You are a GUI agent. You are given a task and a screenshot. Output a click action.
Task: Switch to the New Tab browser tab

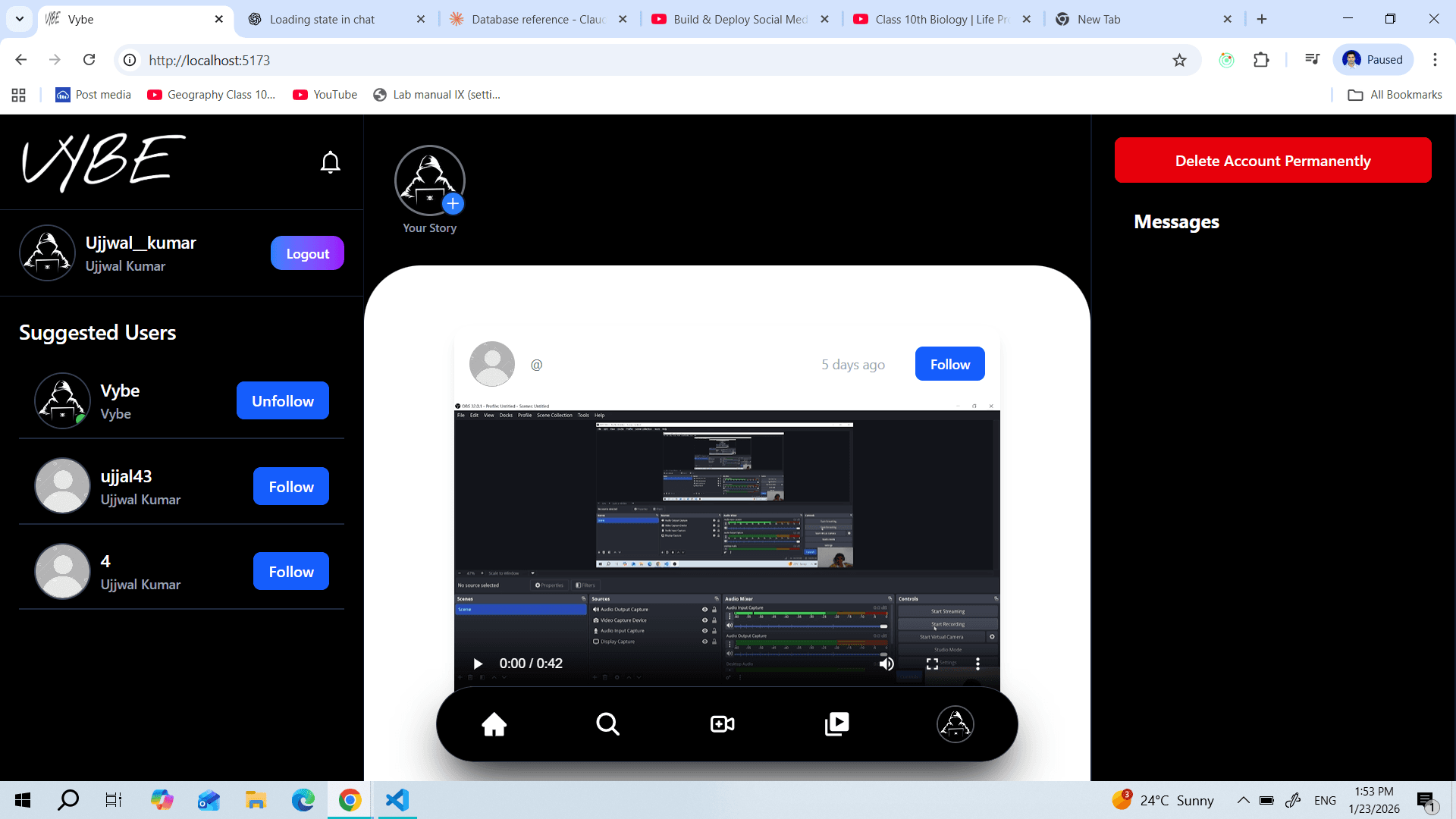point(1100,19)
